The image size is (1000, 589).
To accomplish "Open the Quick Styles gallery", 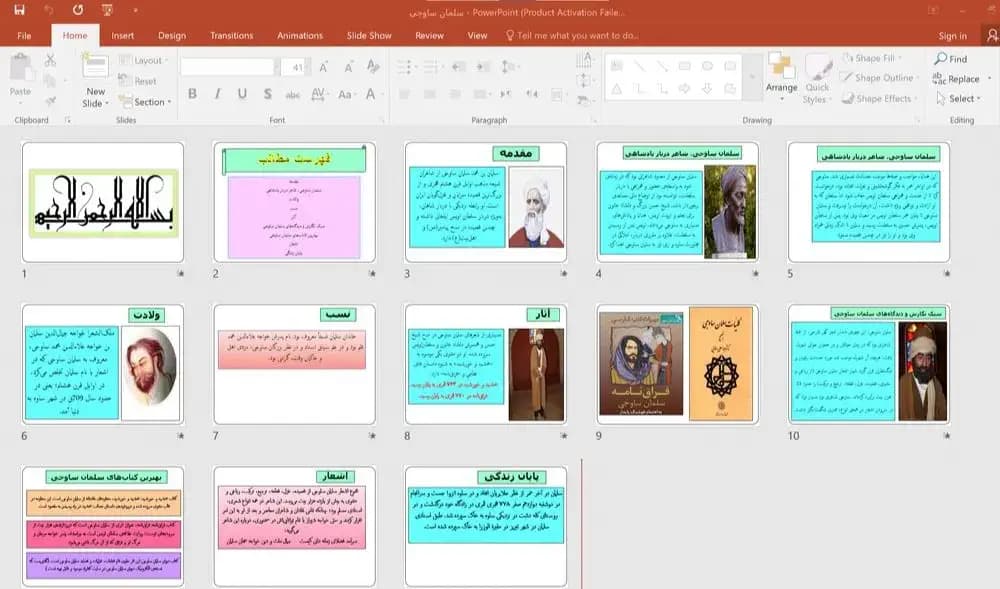I will point(817,79).
